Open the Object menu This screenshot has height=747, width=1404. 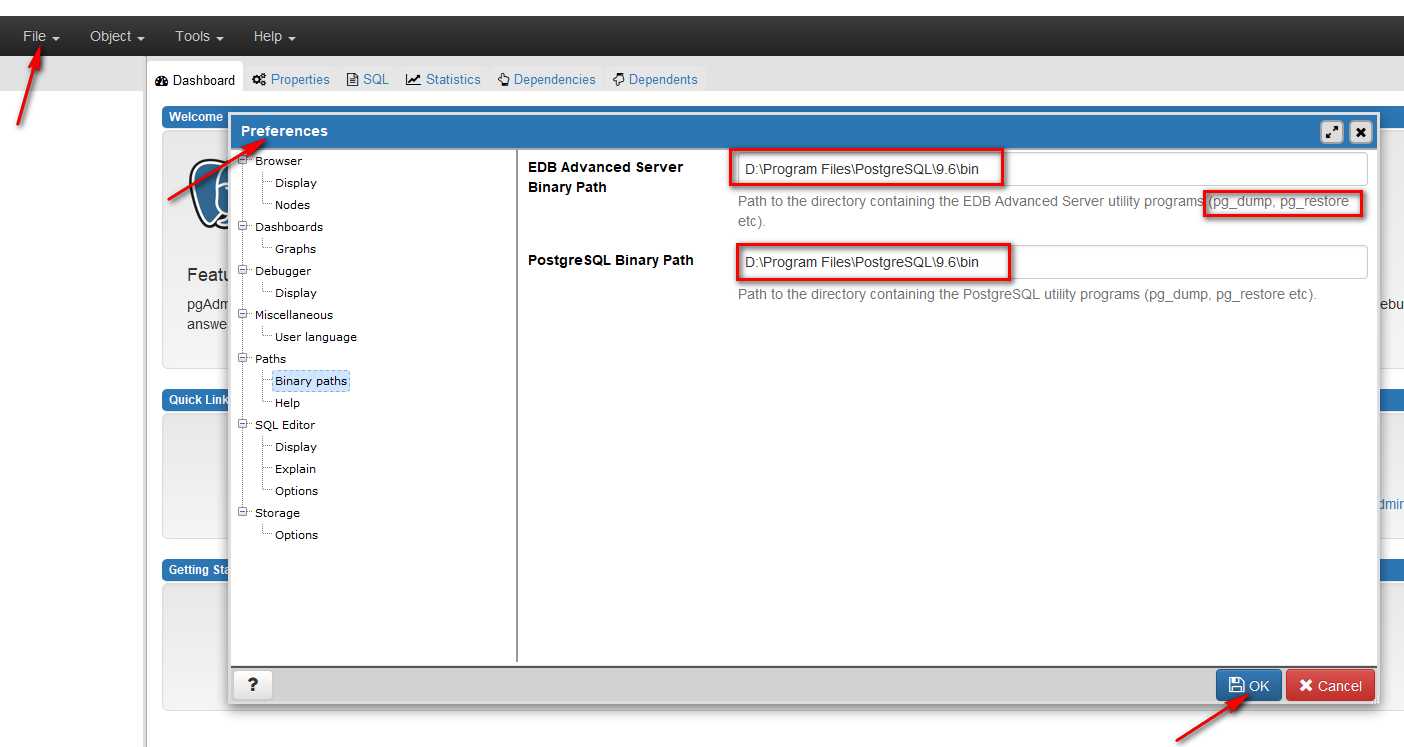click(117, 36)
